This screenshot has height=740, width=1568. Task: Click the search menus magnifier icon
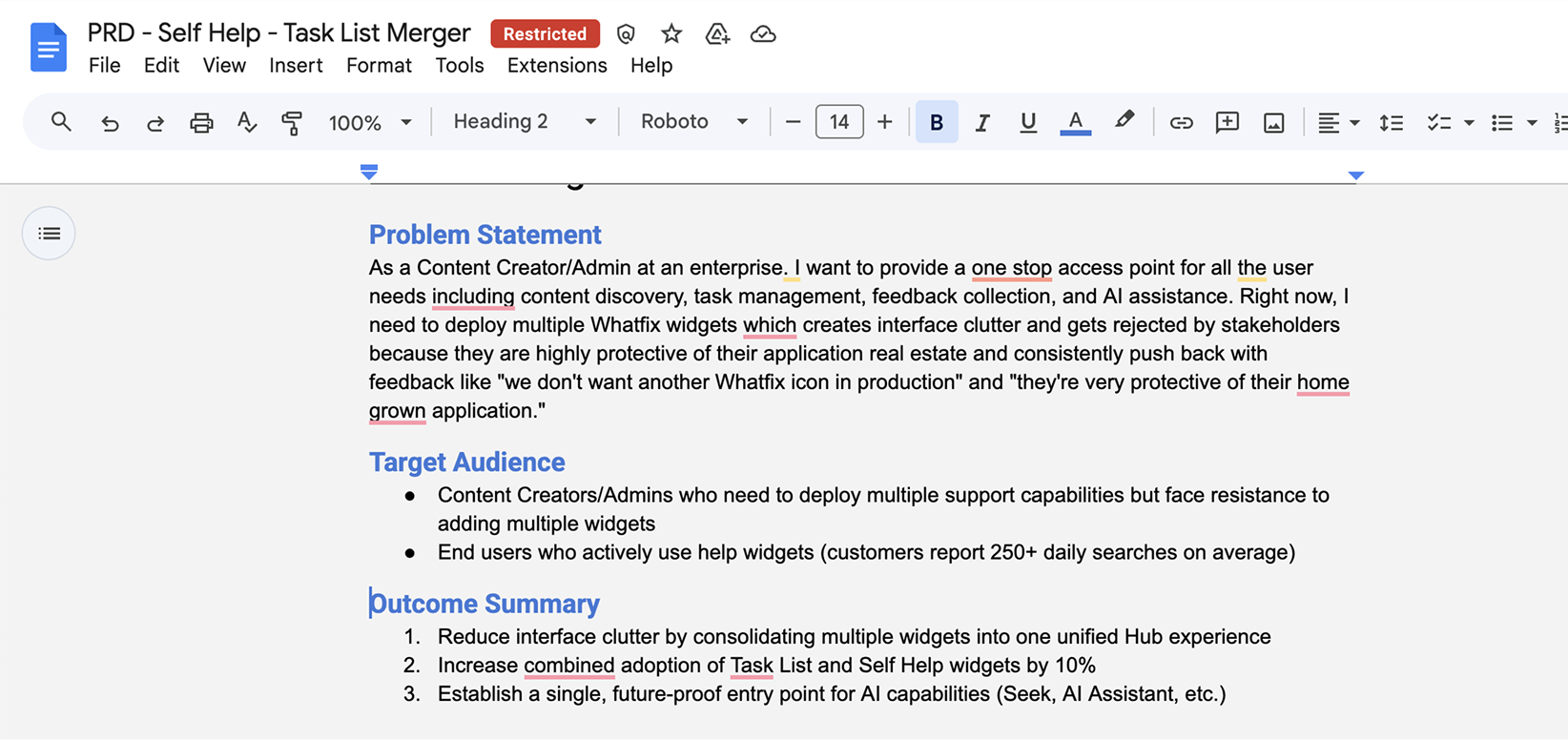coord(61,122)
